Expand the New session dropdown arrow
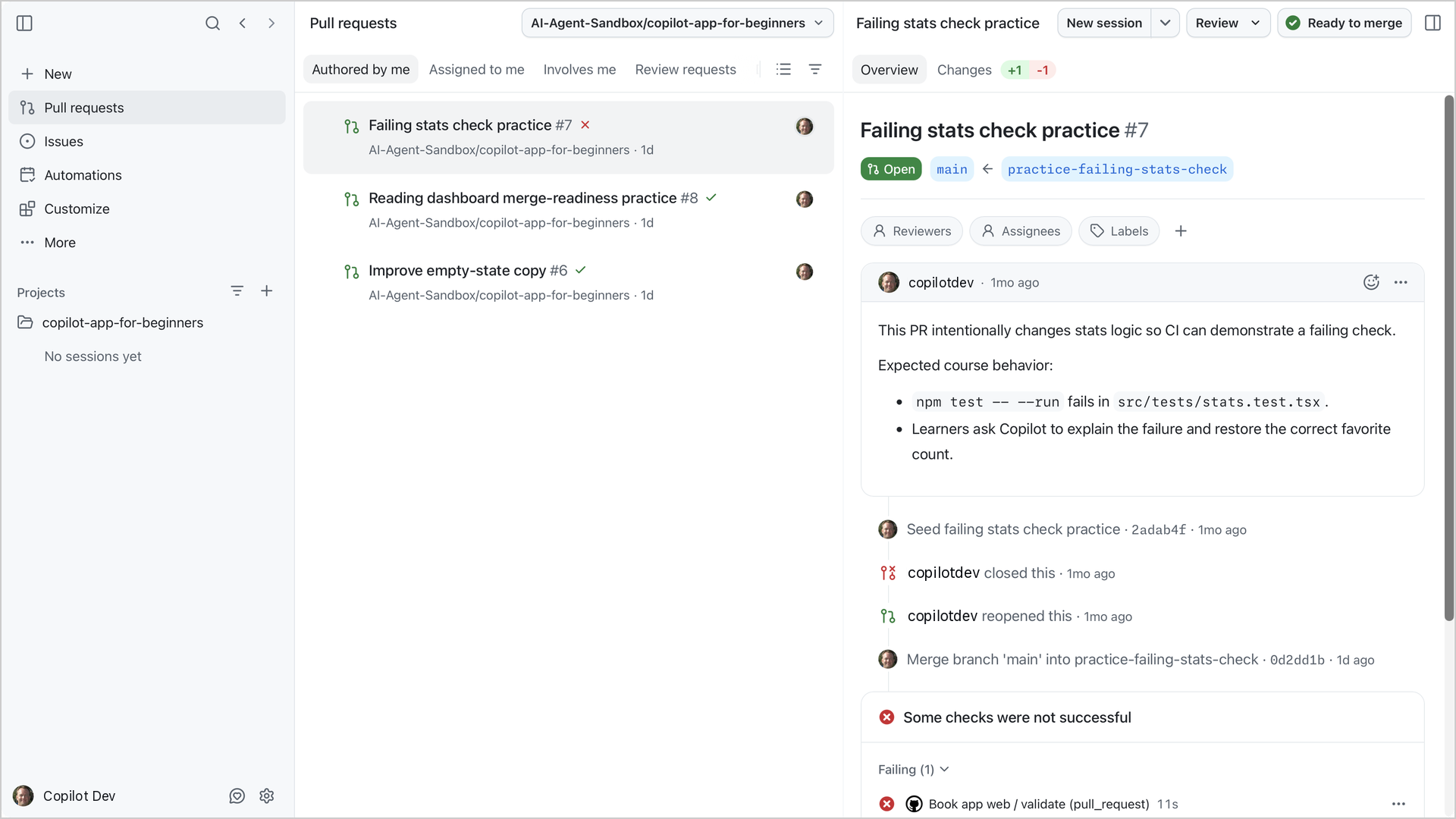The image size is (1456, 819). [1166, 24]
